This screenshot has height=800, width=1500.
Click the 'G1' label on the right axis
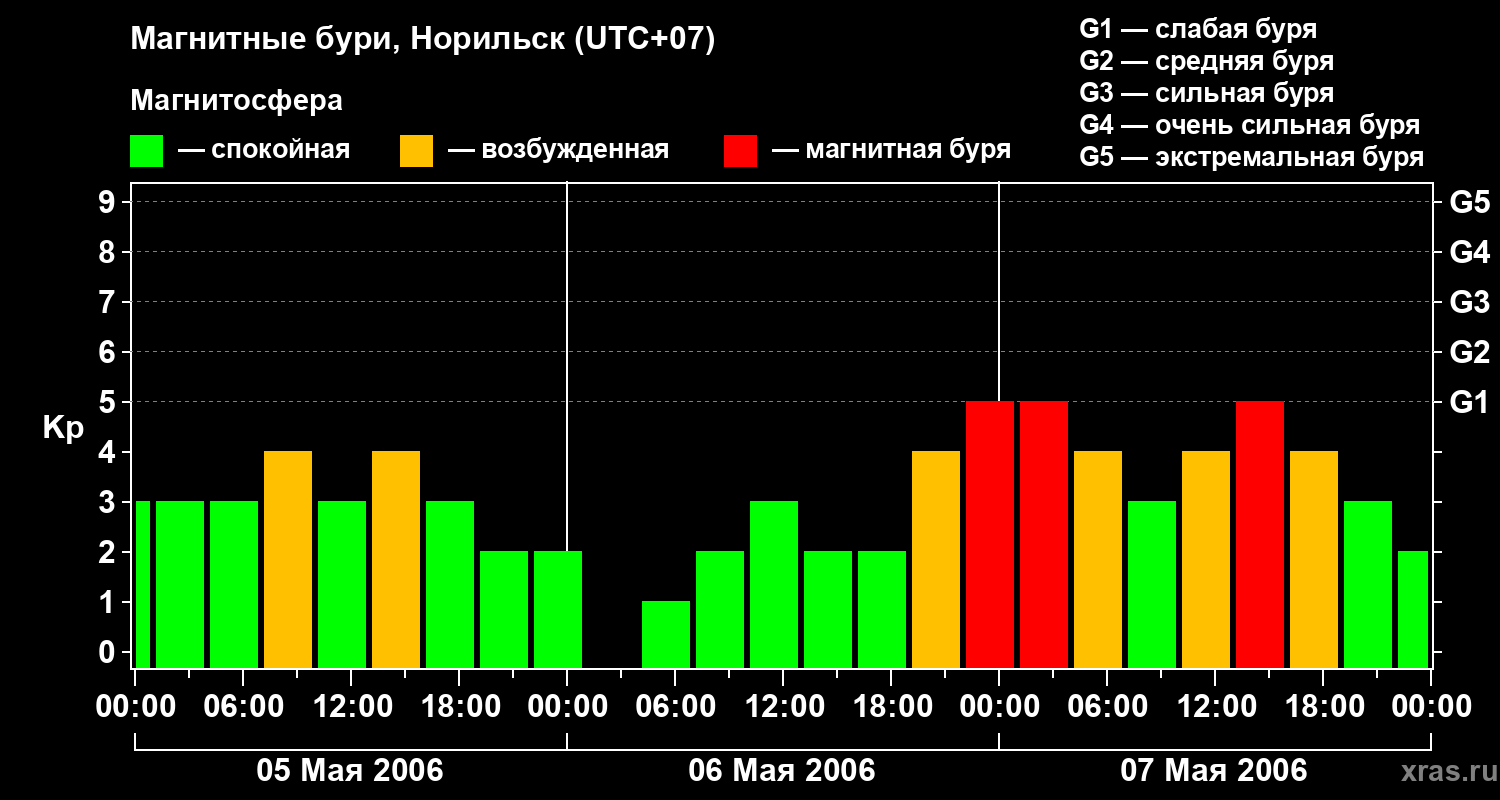pos(1470,402)
